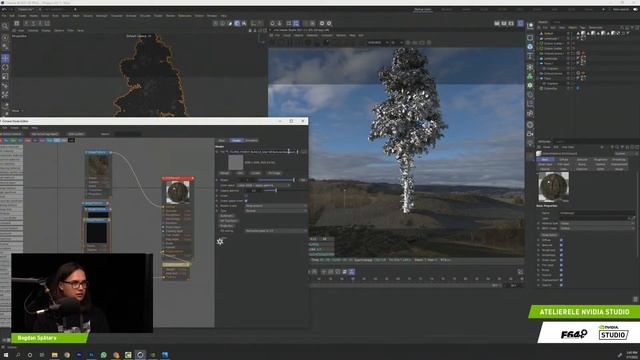Click the material preview sphere in Attributes
640x360 pixels.
click(553, 187)
